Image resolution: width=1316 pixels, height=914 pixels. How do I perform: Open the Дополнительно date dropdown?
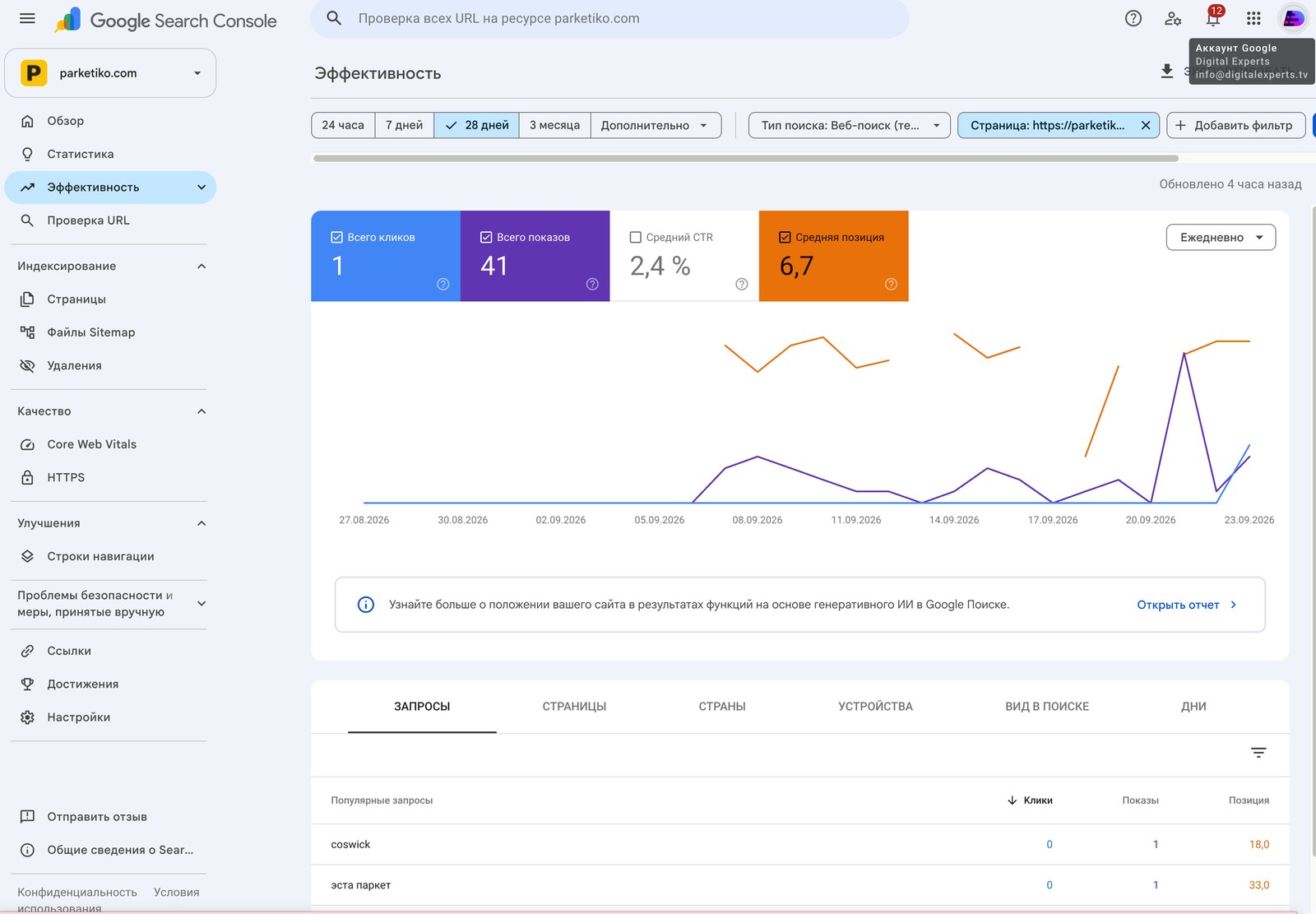(x=656, y=125)
